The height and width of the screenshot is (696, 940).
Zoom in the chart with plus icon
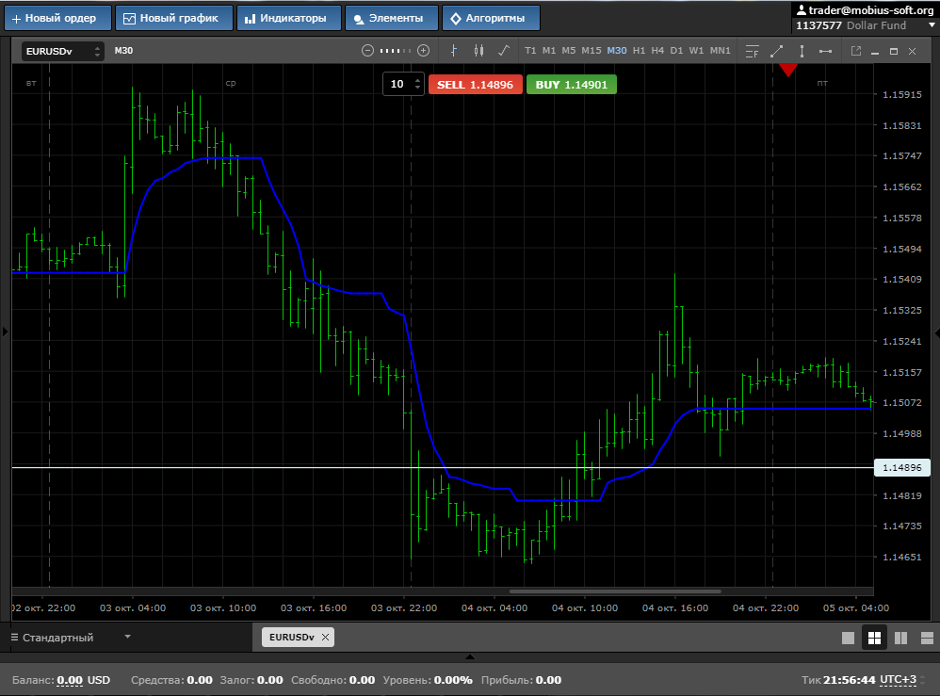click(x=423, y=51)
